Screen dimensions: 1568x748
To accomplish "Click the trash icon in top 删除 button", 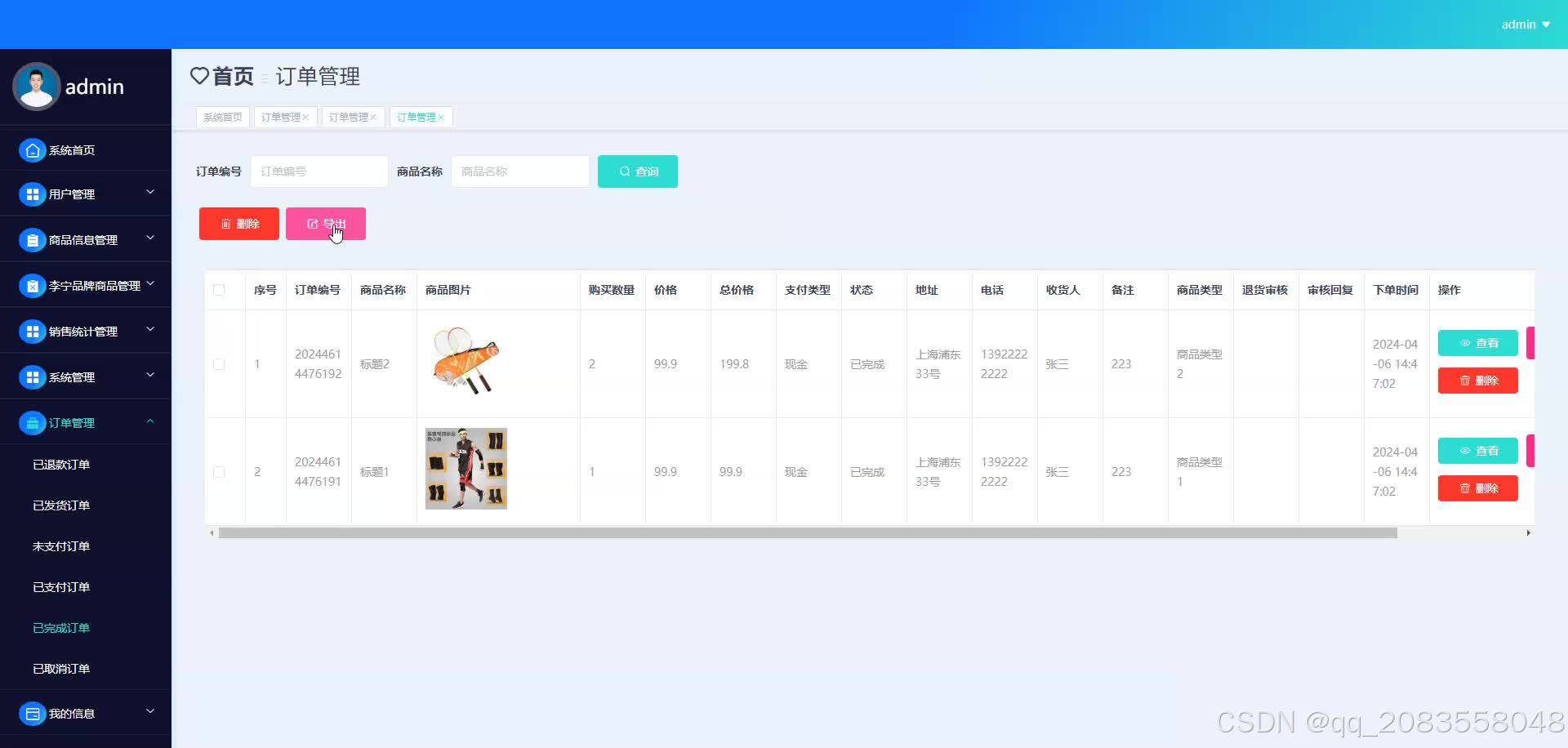I will [226, 224].
